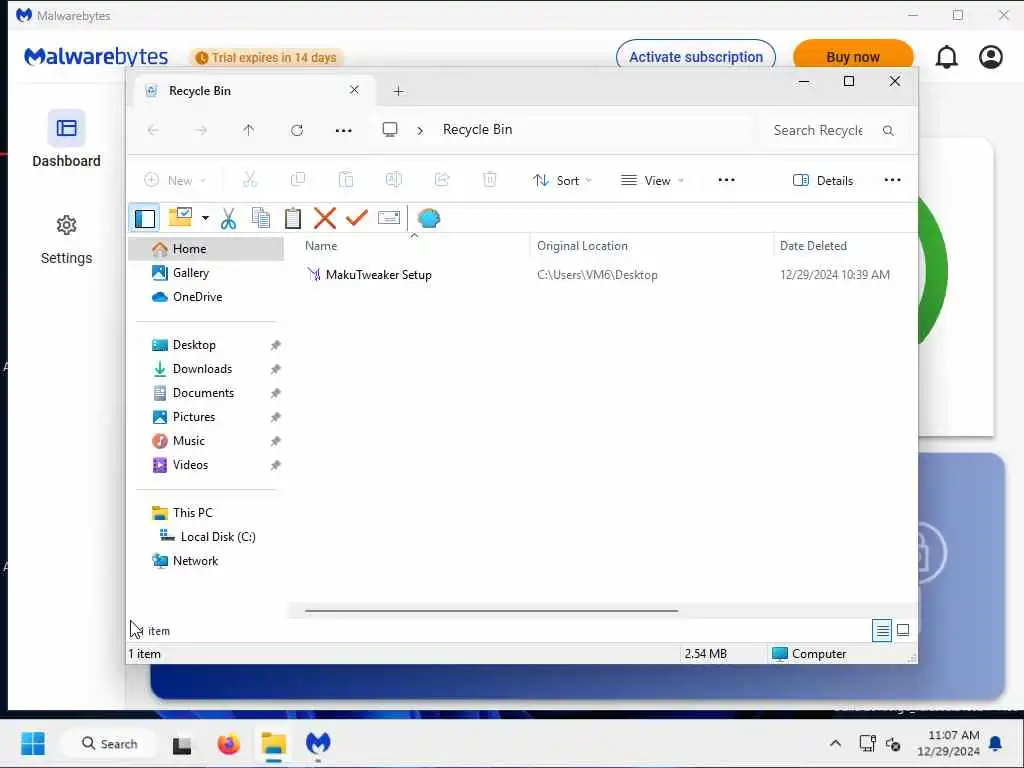The height and width of the screenshot is (768, 1024).
Task: Open the ellipsis menu after Details
Action: 892,180
